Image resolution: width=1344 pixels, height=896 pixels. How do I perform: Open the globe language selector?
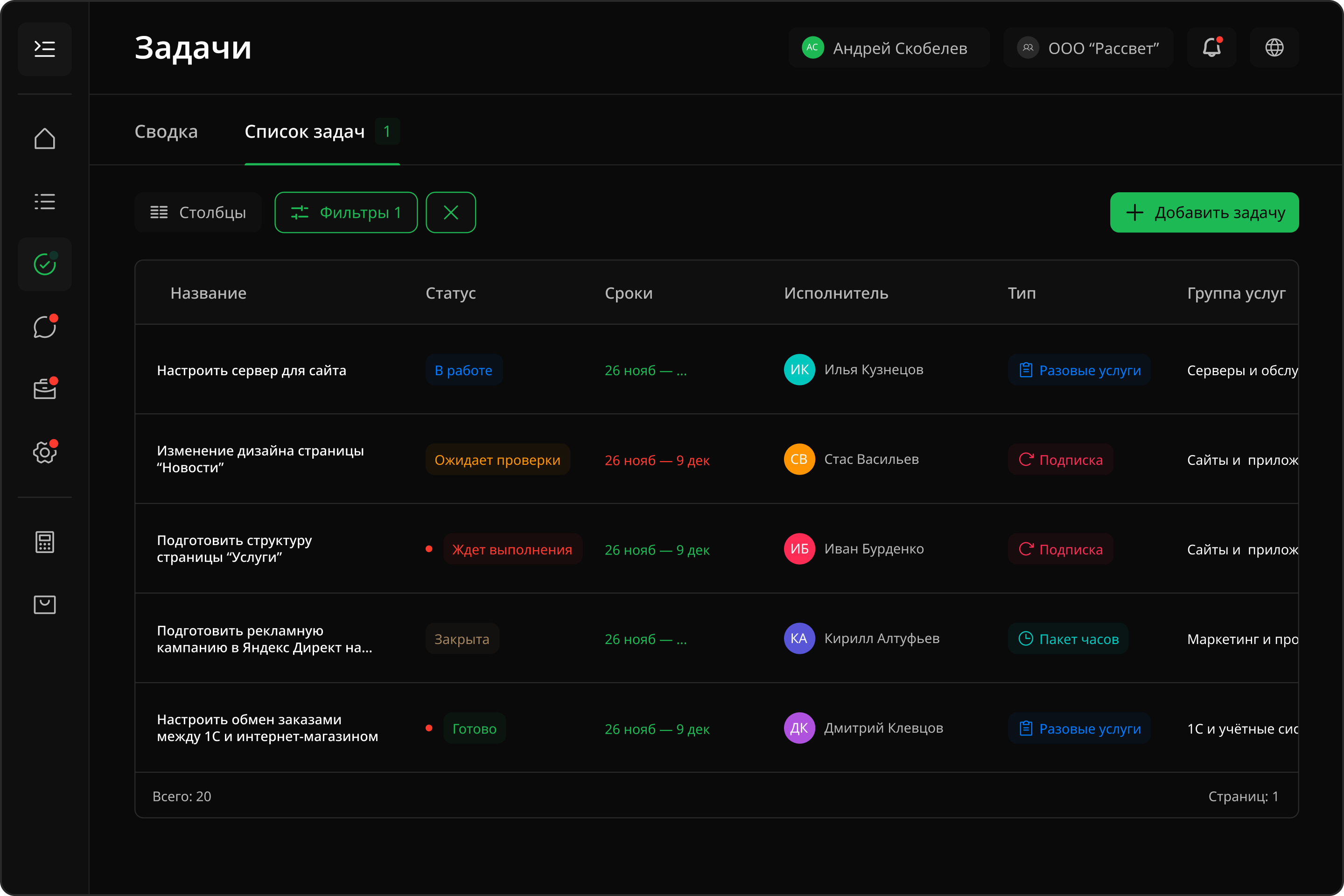click(x=1274, y=48)
